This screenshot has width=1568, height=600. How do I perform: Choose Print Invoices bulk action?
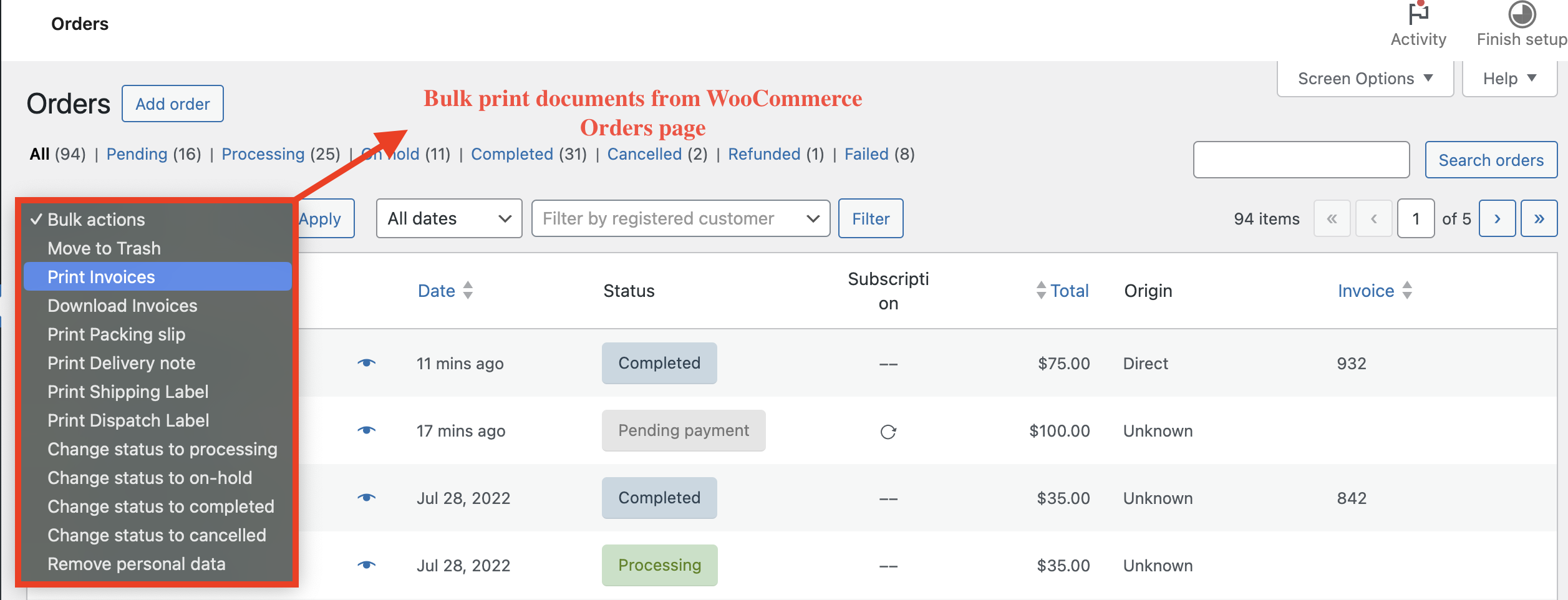158,277
